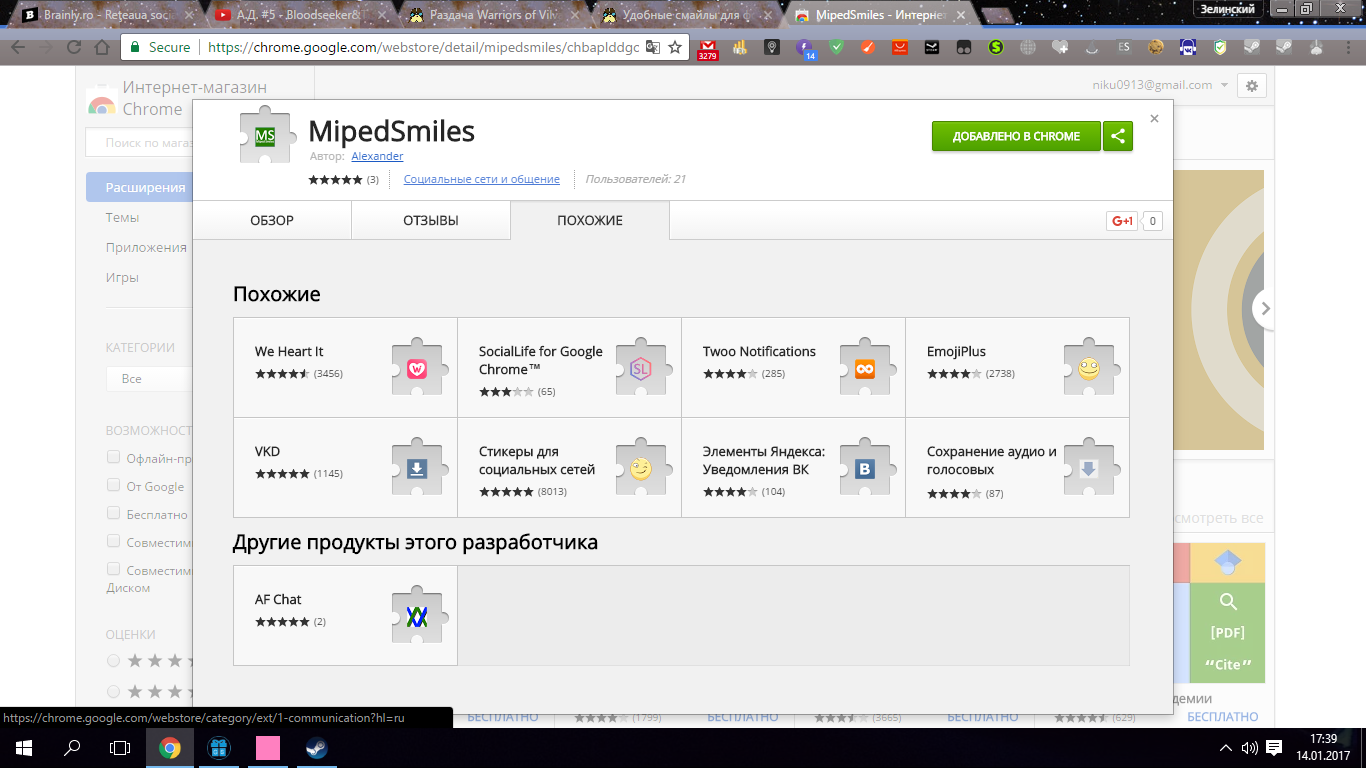Click the MipedSmiles MS extension logo
This screenshot has width=1366, height=768.
(x=267, y=134)
